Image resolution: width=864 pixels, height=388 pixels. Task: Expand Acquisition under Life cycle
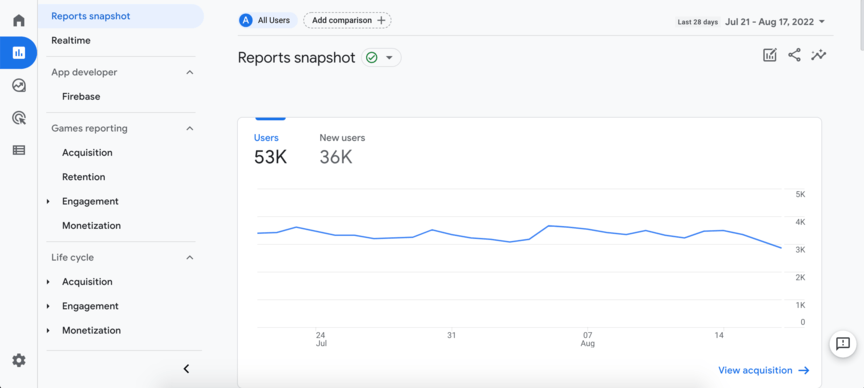[x=48, y=282]
